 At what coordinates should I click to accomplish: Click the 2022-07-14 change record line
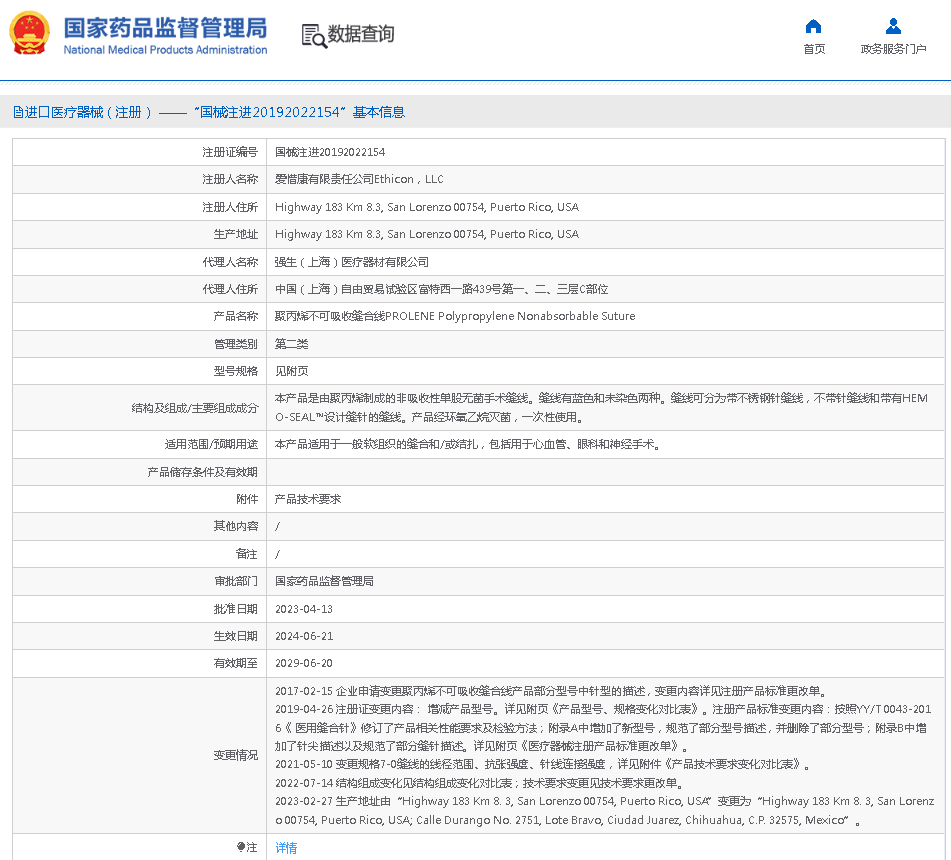(x=479, y=783)
